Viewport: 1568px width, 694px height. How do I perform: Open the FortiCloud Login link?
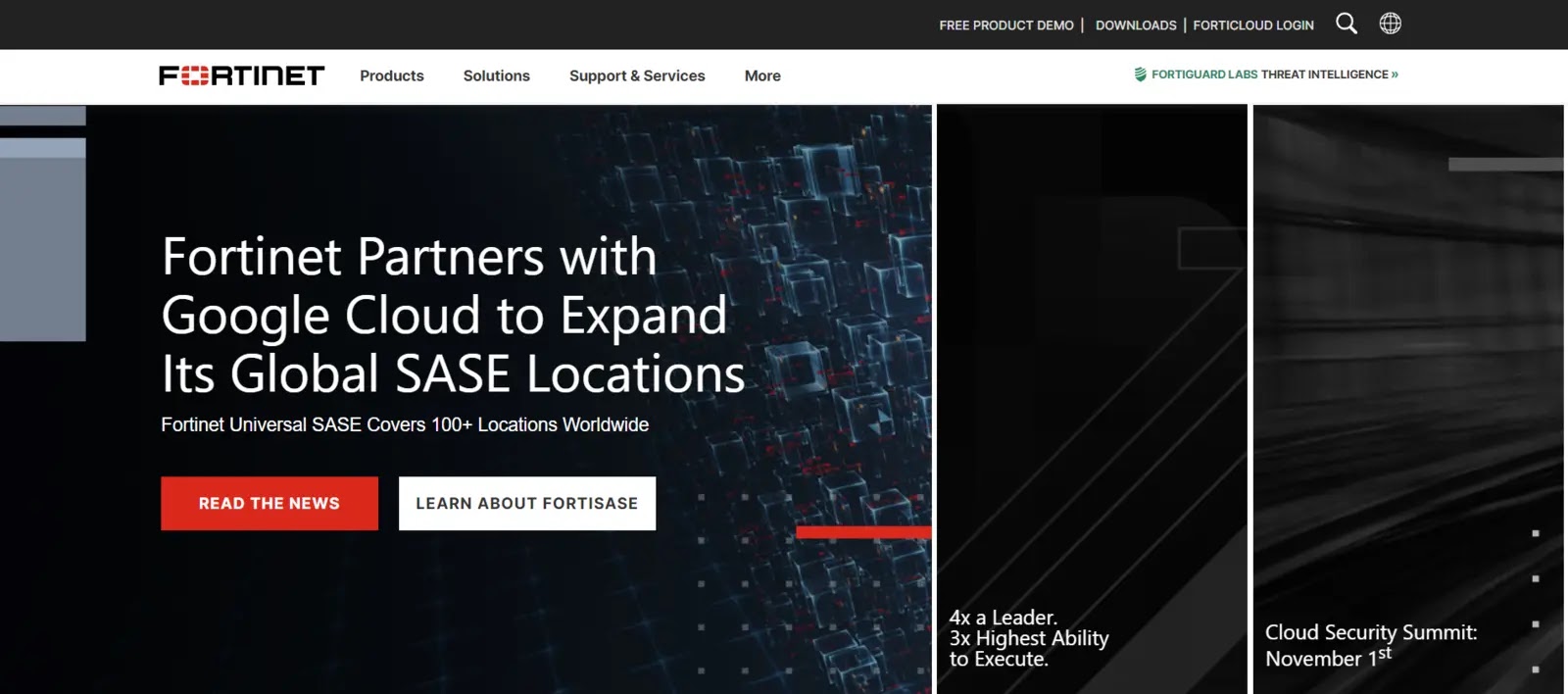point(1252,25)
